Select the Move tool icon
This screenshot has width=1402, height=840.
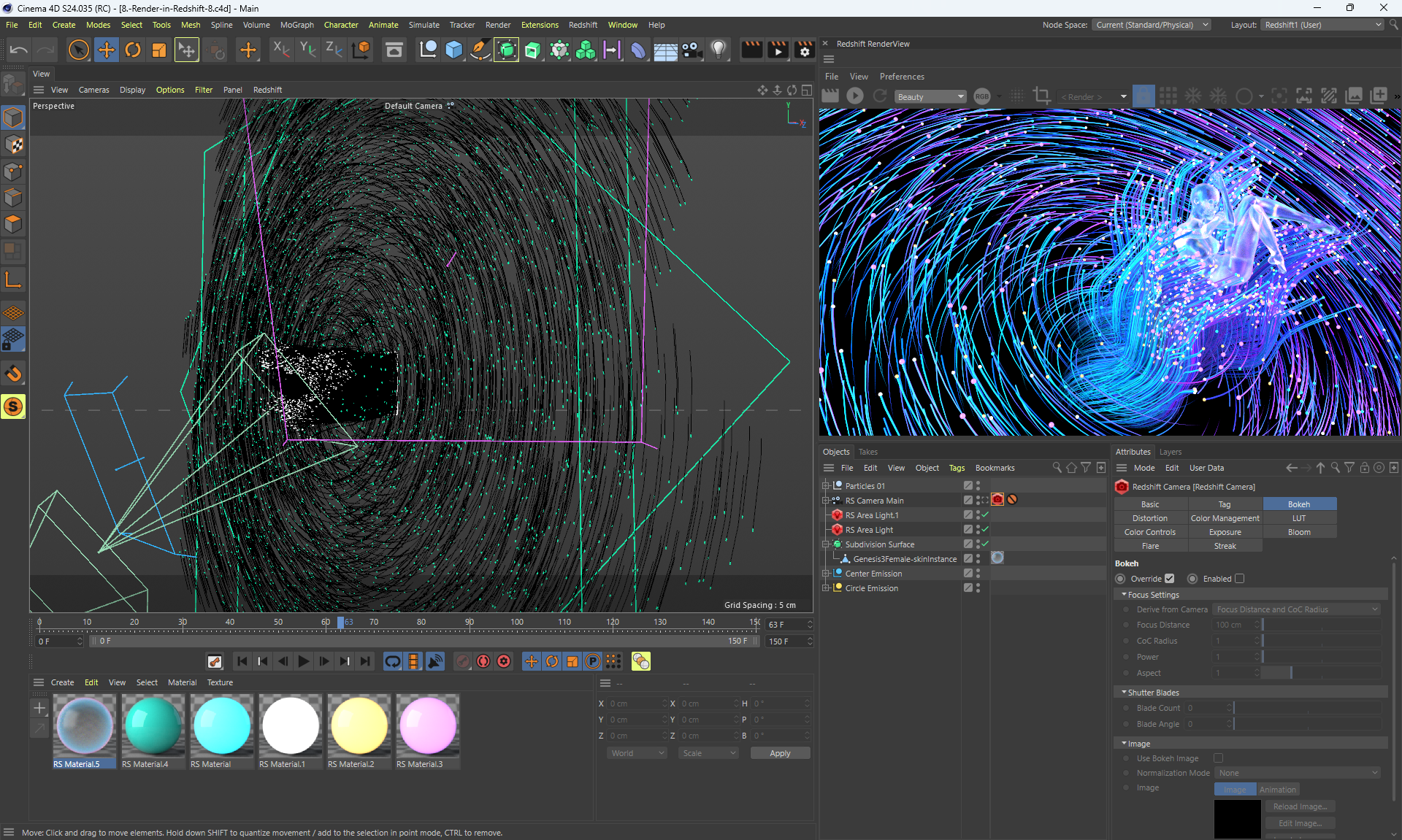click(107, 50)
